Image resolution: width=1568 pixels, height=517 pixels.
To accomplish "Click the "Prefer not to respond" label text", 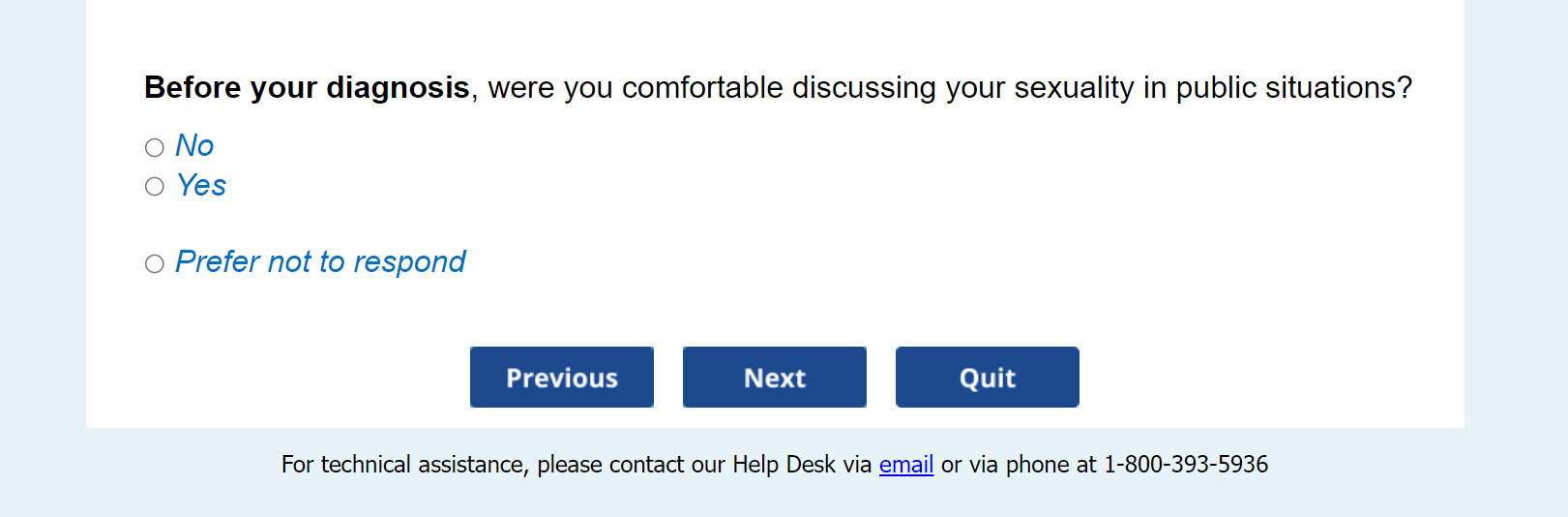I will click(320, 262).
